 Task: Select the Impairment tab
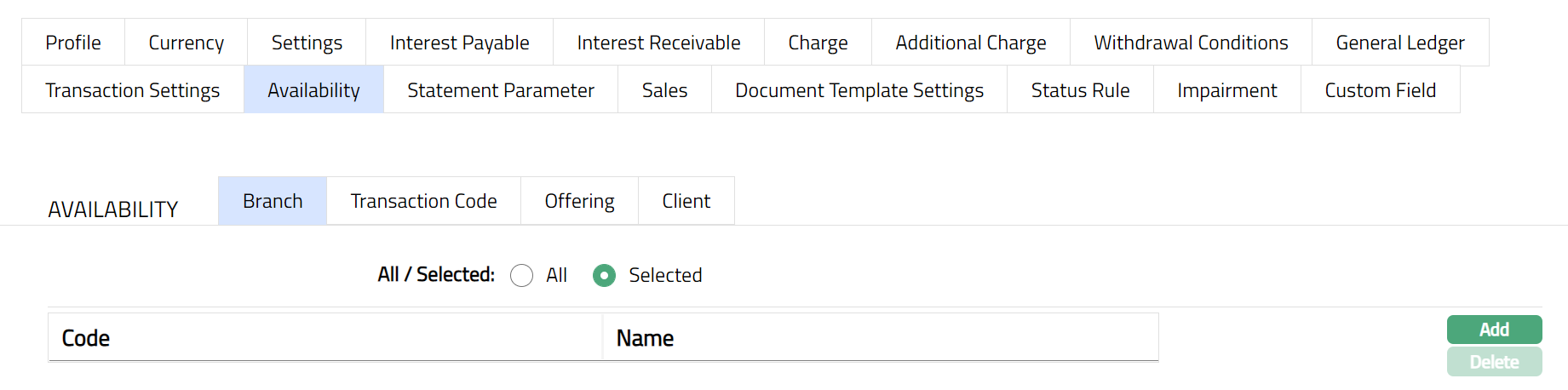pos(1226,90)
